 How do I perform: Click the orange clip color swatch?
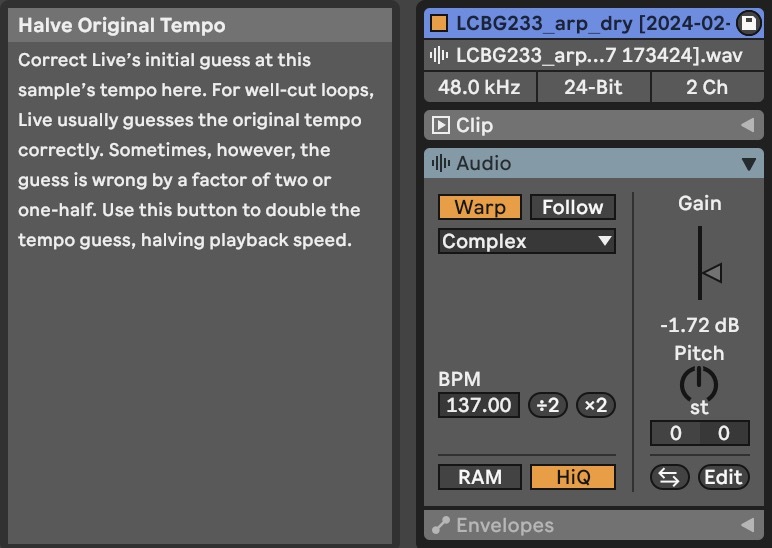(438, 23)
